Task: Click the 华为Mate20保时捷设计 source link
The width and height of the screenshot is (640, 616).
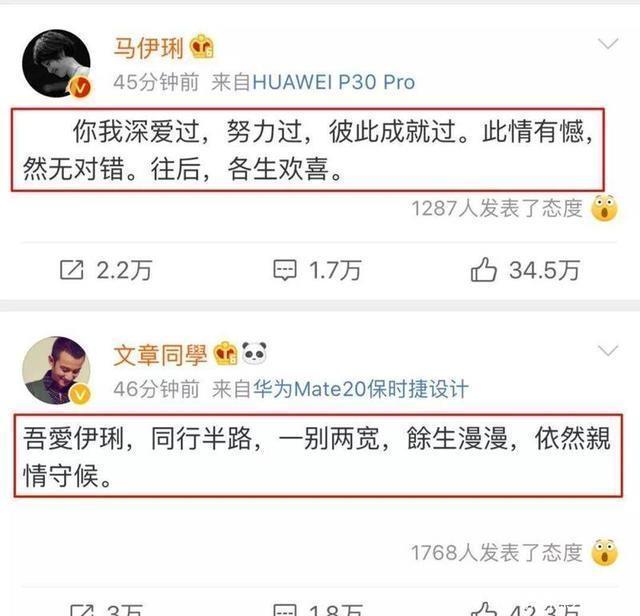Action: (x=360, y=389)
